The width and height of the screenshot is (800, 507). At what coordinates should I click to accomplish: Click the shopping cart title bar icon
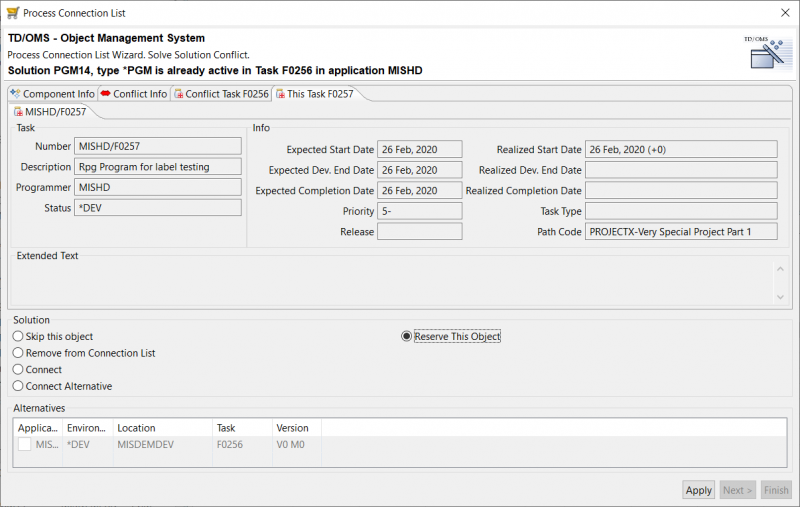(11, 12)
